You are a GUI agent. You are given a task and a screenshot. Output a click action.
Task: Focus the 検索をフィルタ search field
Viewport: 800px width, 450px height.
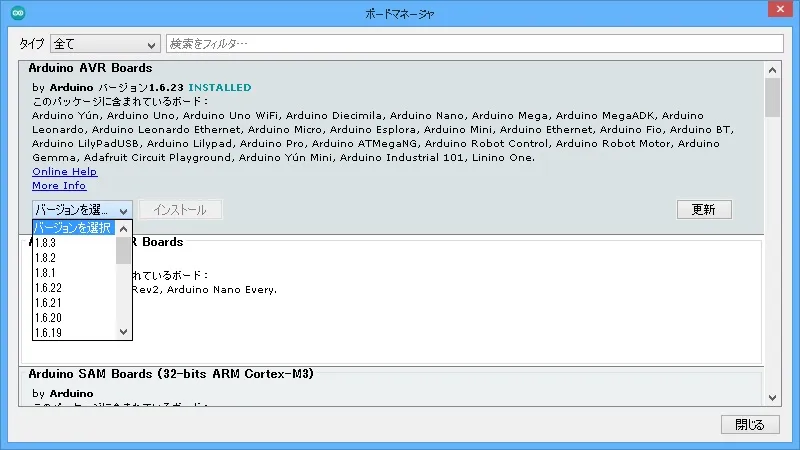coord(474,44)
